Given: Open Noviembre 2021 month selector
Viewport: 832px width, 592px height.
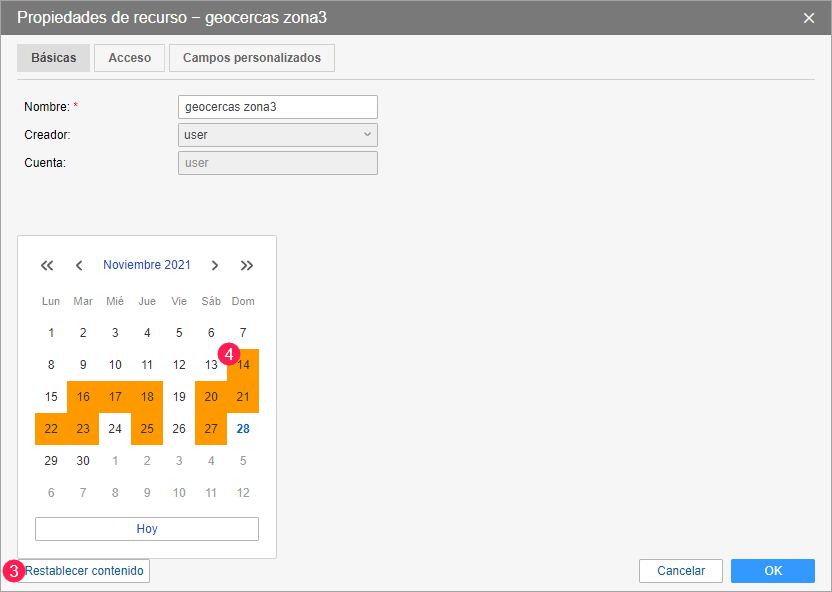Looking at the screenshot, I should pos(147,265).
